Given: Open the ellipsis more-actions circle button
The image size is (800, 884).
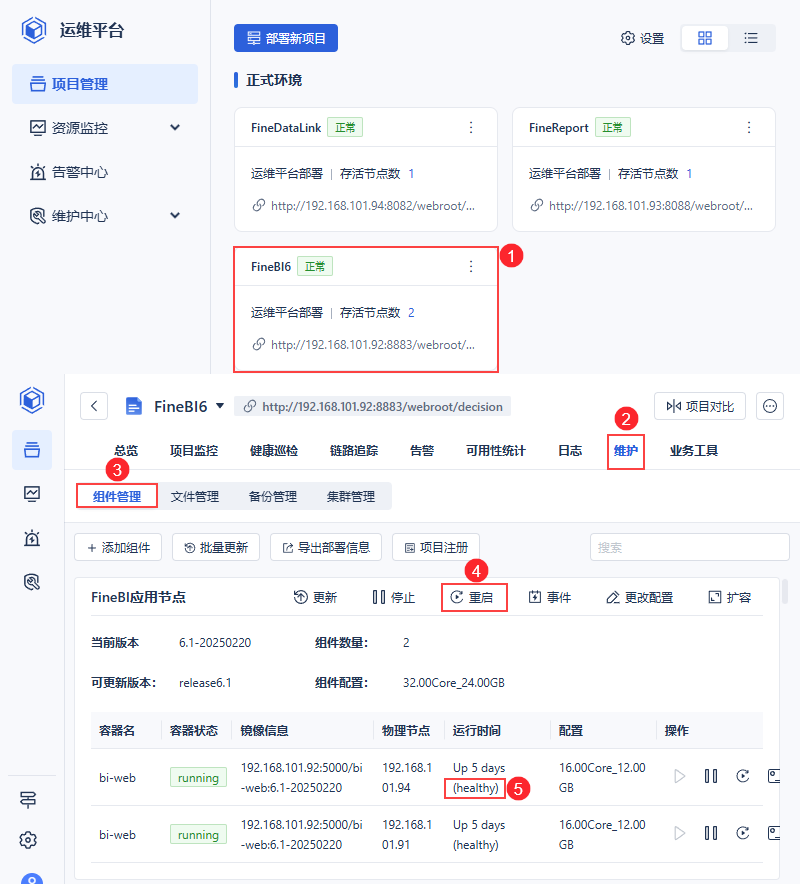Looking at the screenshot, I should 770,406.
